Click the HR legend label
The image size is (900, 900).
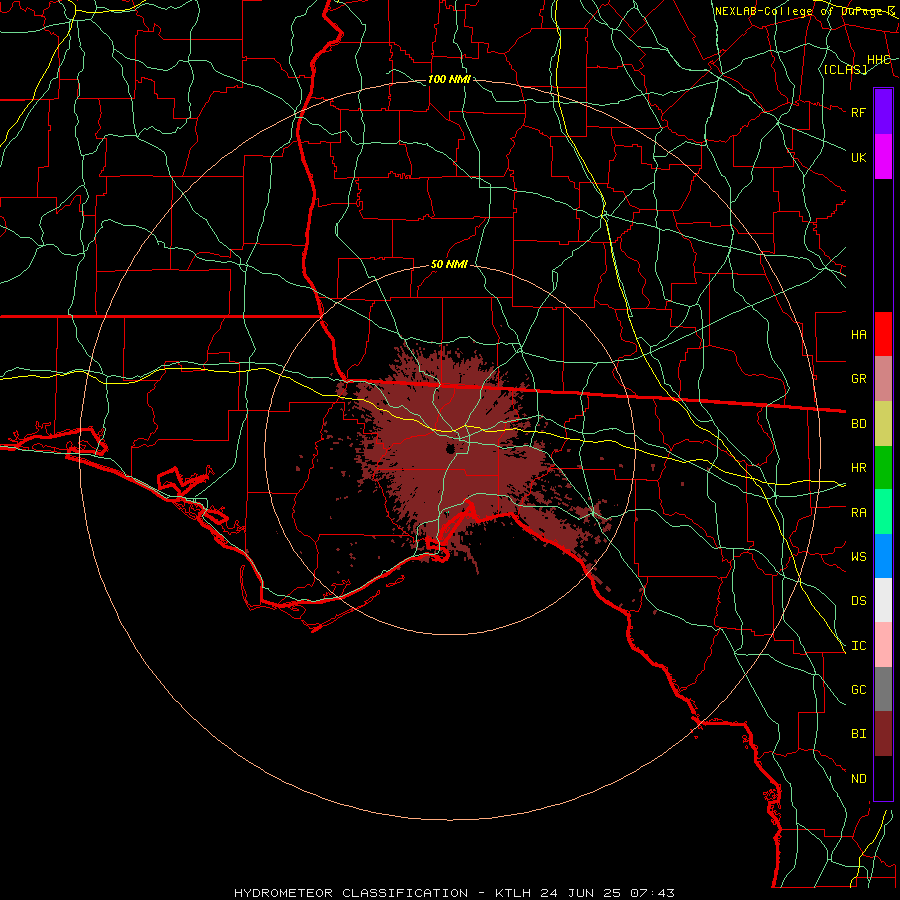(x=858, y=468)
